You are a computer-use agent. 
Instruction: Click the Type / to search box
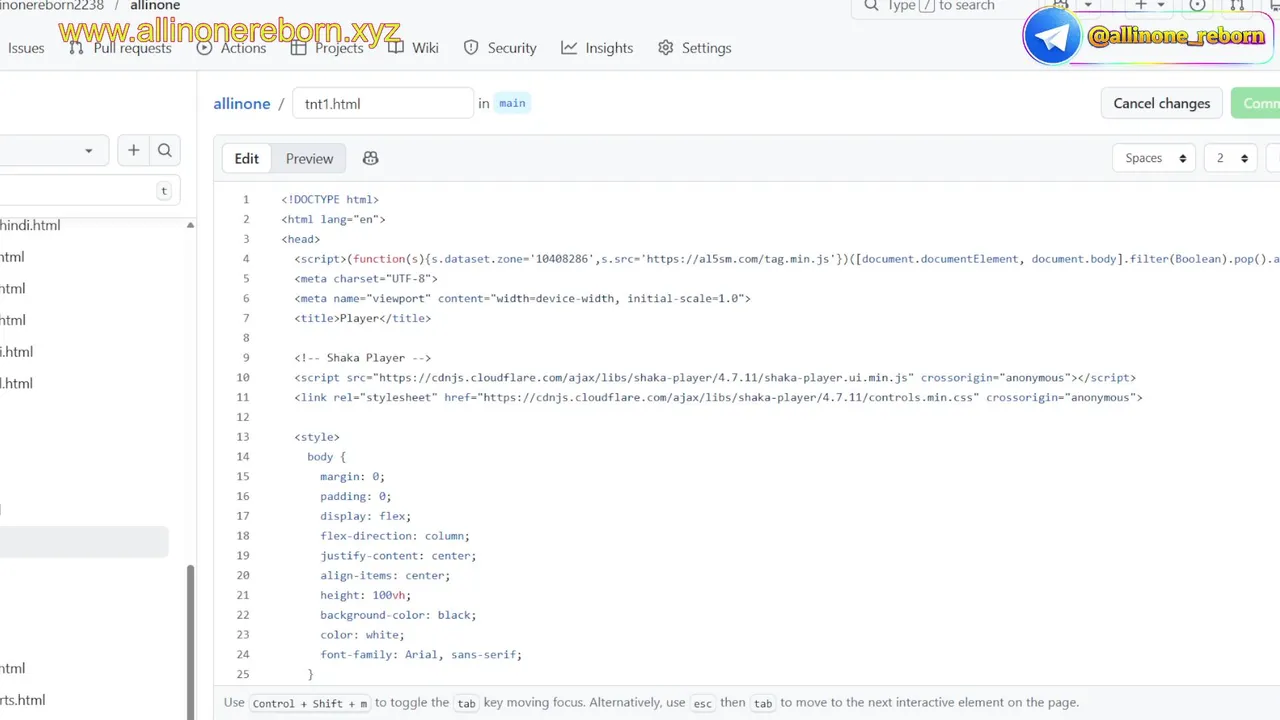point(940,6)
